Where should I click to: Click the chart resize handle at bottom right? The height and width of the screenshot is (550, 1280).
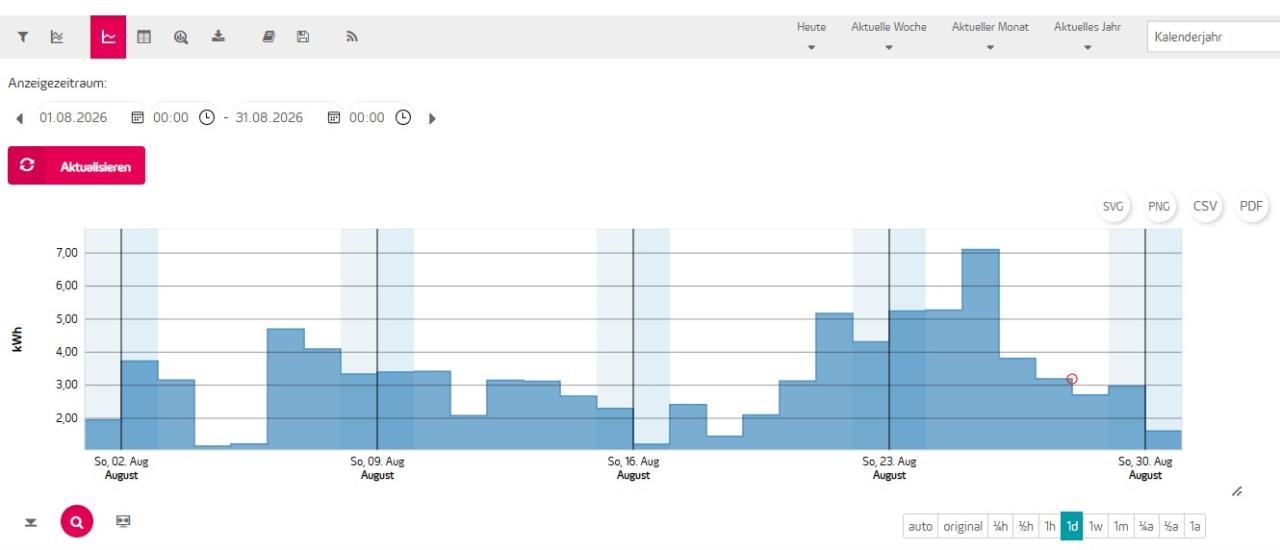tap(1237, 491)
